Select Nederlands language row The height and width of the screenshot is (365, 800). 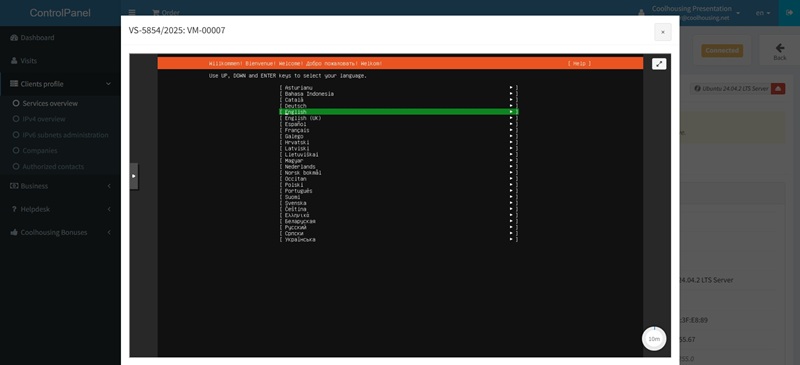point(398,167)
